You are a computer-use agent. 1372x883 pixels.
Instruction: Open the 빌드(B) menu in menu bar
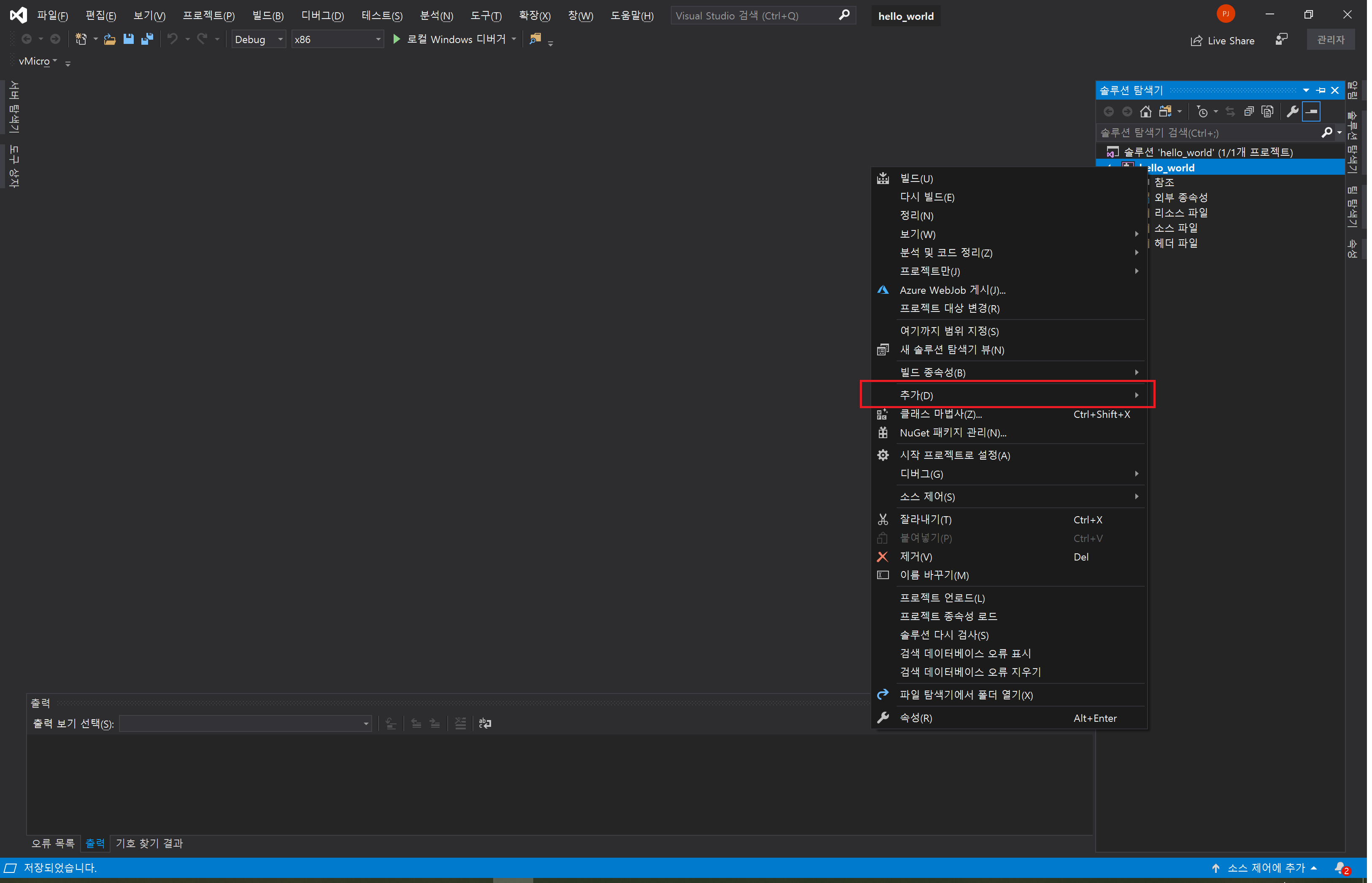[x=267, y=16]
